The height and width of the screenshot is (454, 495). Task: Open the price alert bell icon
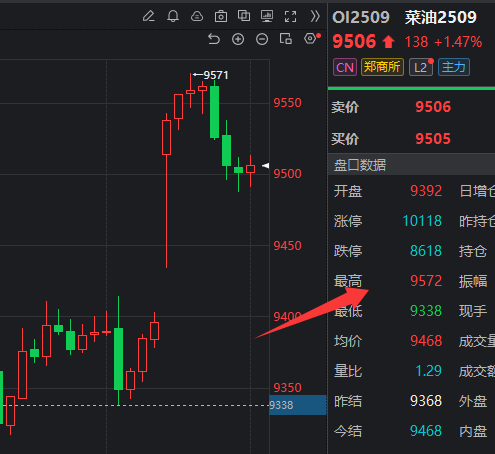coord(173,16)
